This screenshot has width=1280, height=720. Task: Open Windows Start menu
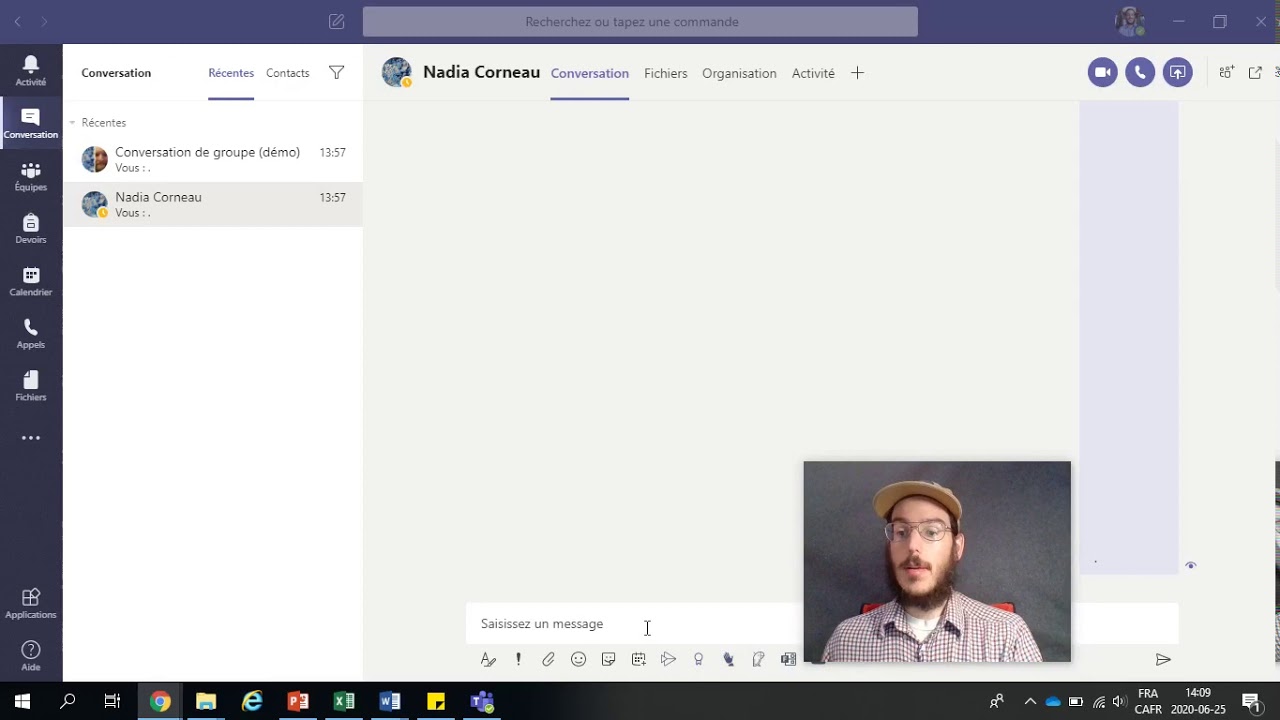click(x=22, y=701)
